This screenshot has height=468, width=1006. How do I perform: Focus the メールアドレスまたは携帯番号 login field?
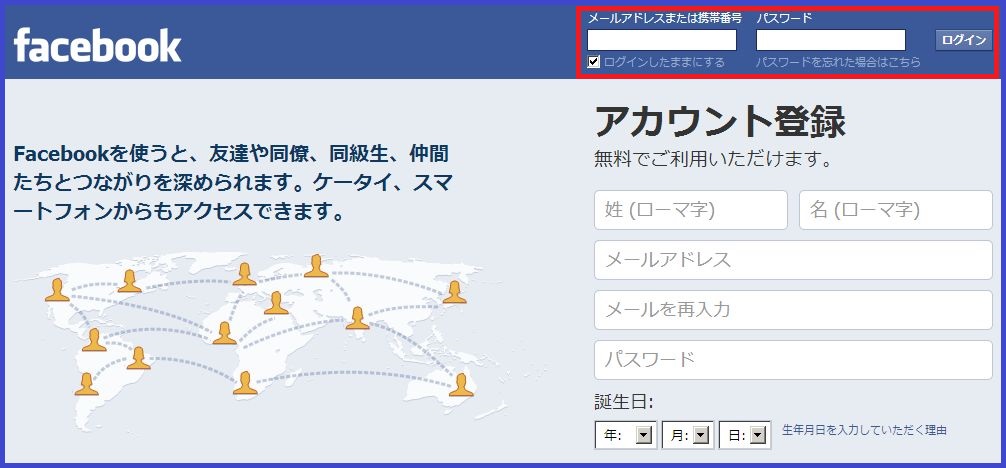pos(662,40)
